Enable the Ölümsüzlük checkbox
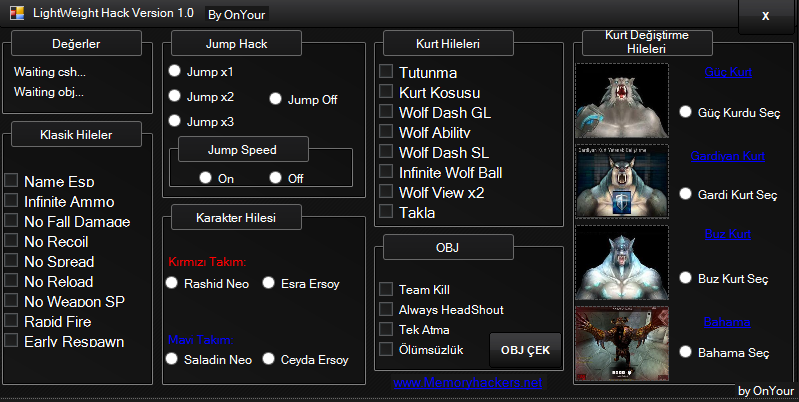The height and width of the screenshot is (402, 799). 386,349
